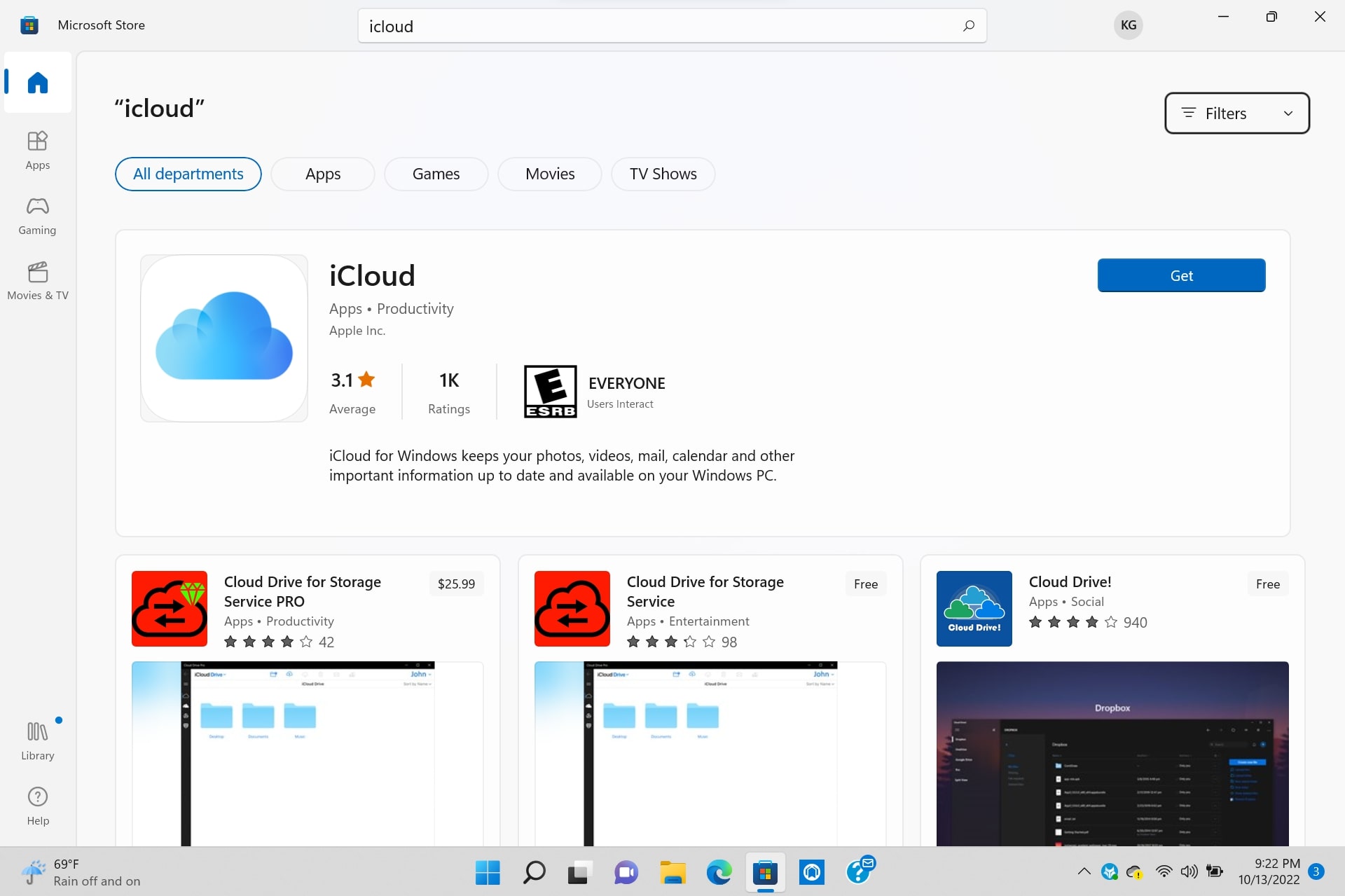Open the Windows Start menu
Screen dimensions: 1345x896
488,872
